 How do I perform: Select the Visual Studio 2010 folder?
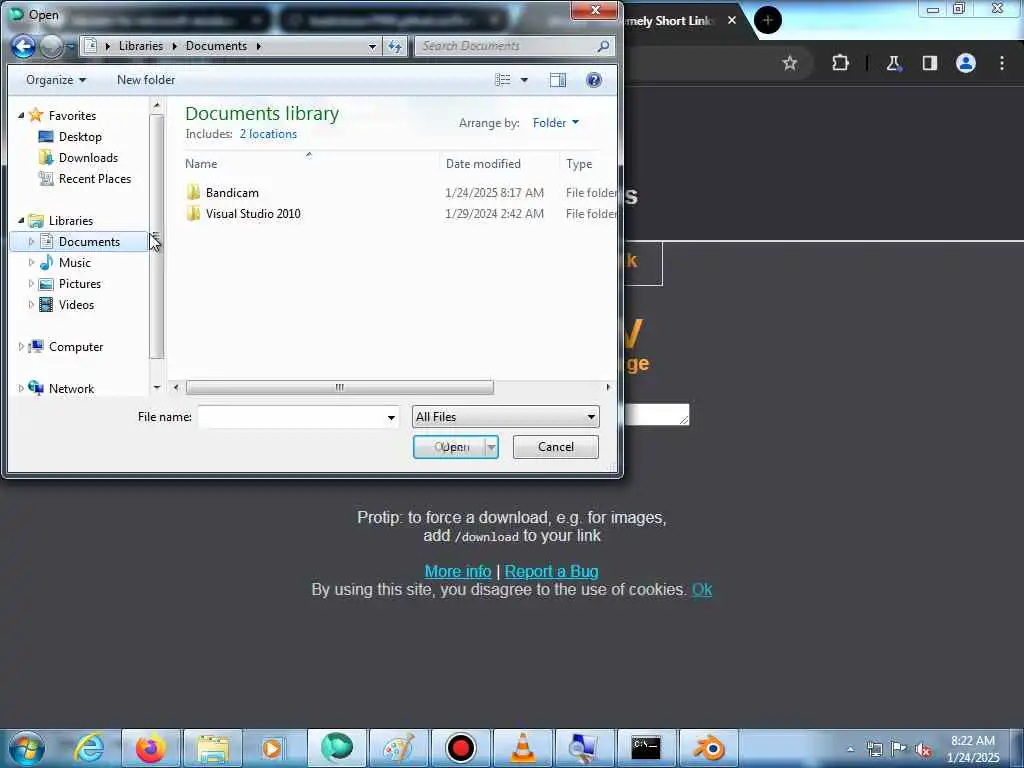pos(253,214)
